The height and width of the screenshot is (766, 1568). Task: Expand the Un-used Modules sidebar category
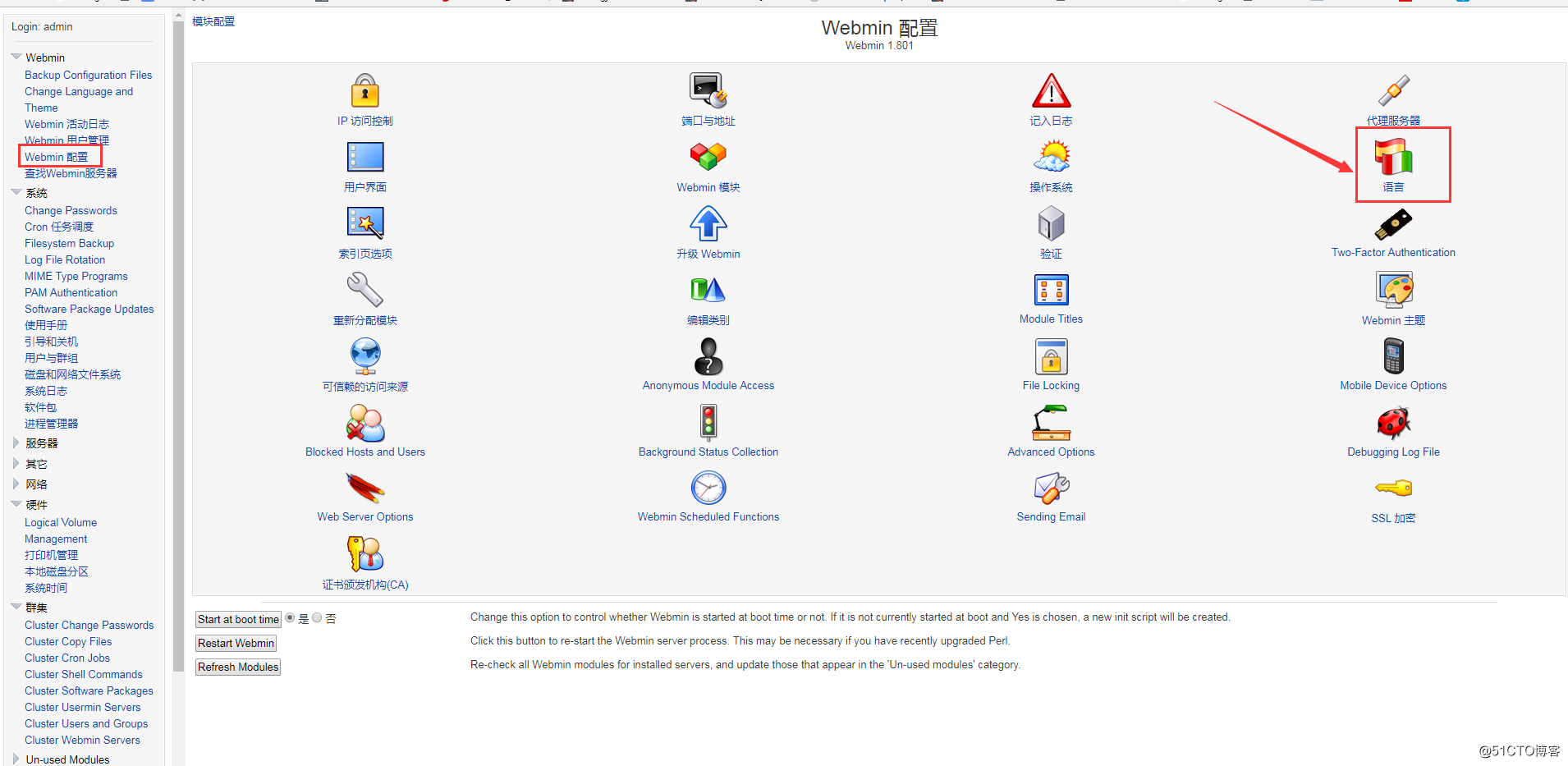pos(16,759)
